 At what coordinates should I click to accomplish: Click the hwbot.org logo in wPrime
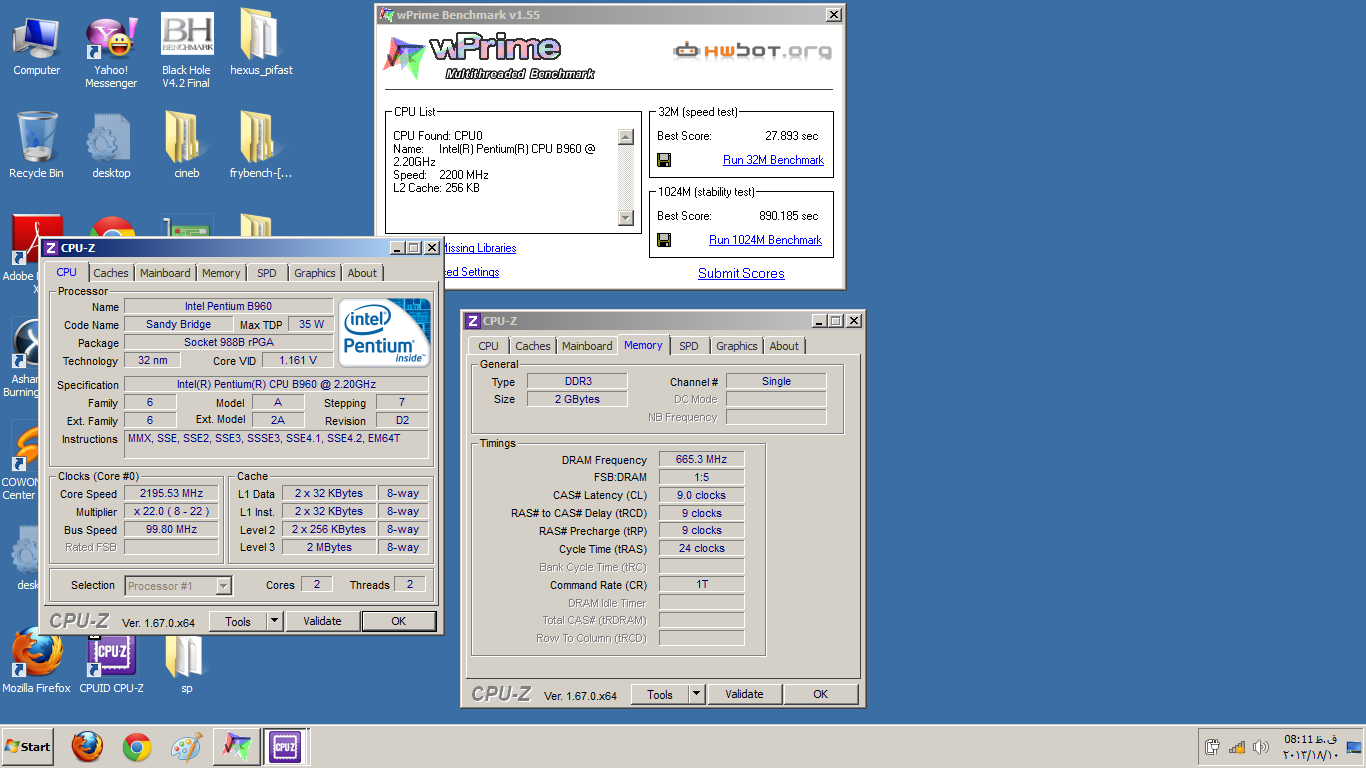click(x=752, y=50)
